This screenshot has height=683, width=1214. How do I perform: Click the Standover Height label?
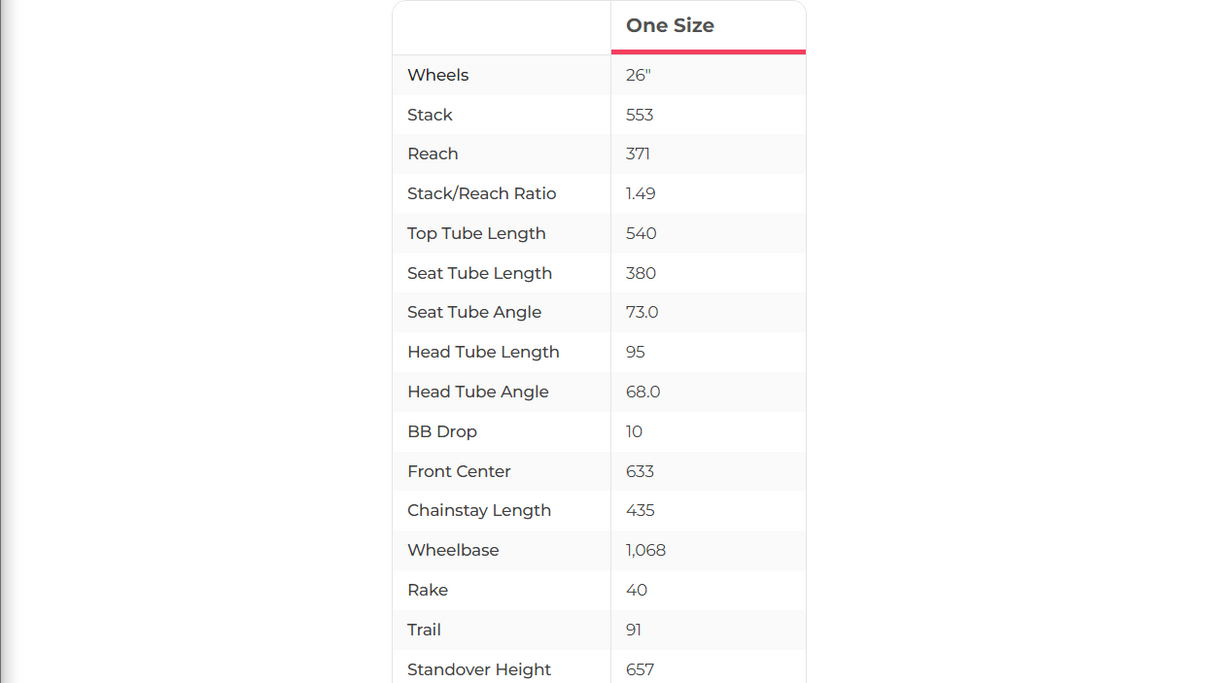479,669
